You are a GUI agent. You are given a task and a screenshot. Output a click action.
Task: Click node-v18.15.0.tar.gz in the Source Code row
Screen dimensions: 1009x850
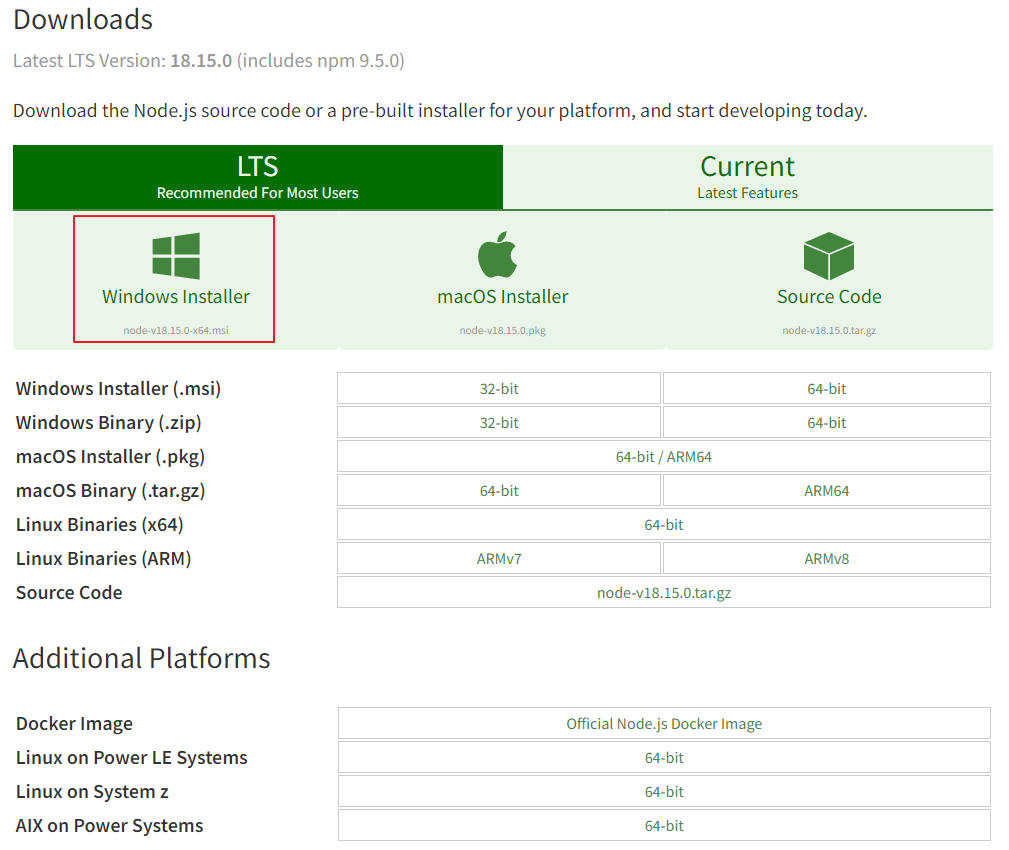(x=664, y=593)
